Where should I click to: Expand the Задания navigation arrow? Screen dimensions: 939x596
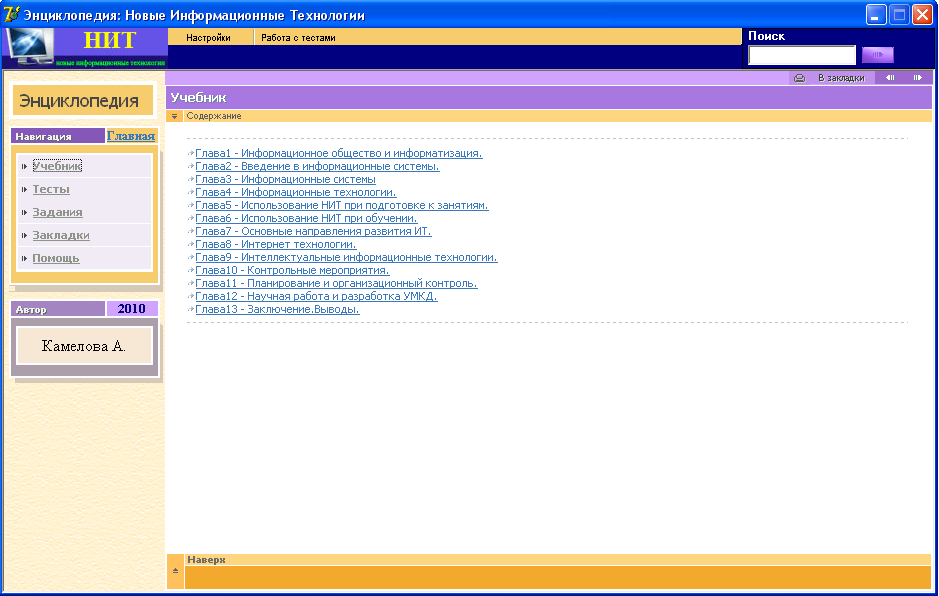coord(25,213)
